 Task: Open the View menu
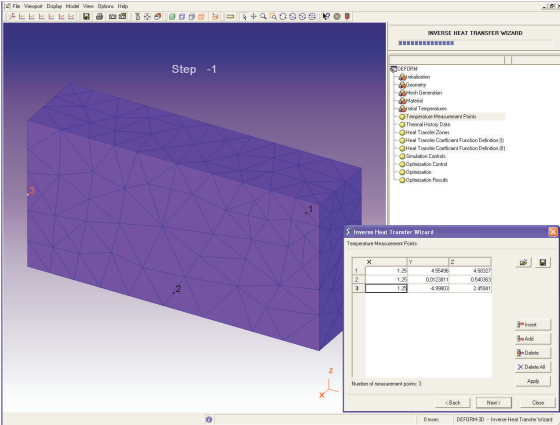pos(88,6)
